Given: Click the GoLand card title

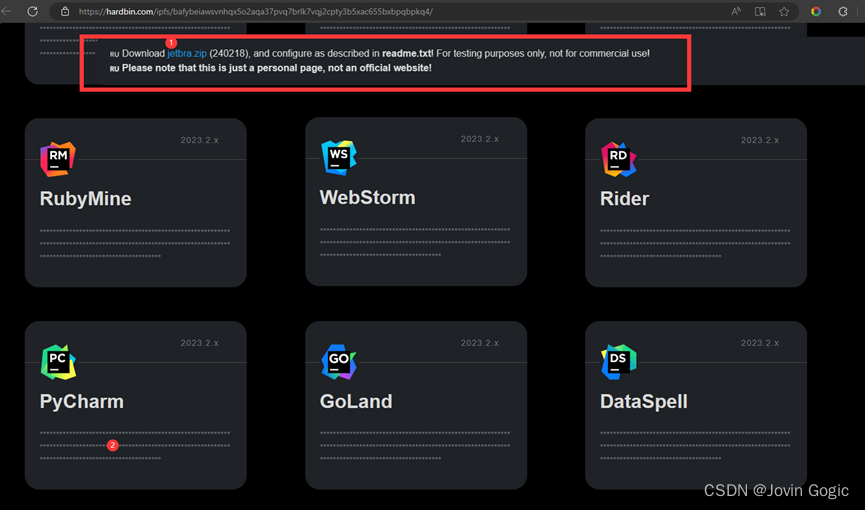Looking at the screenshot, I should (356, 401).
